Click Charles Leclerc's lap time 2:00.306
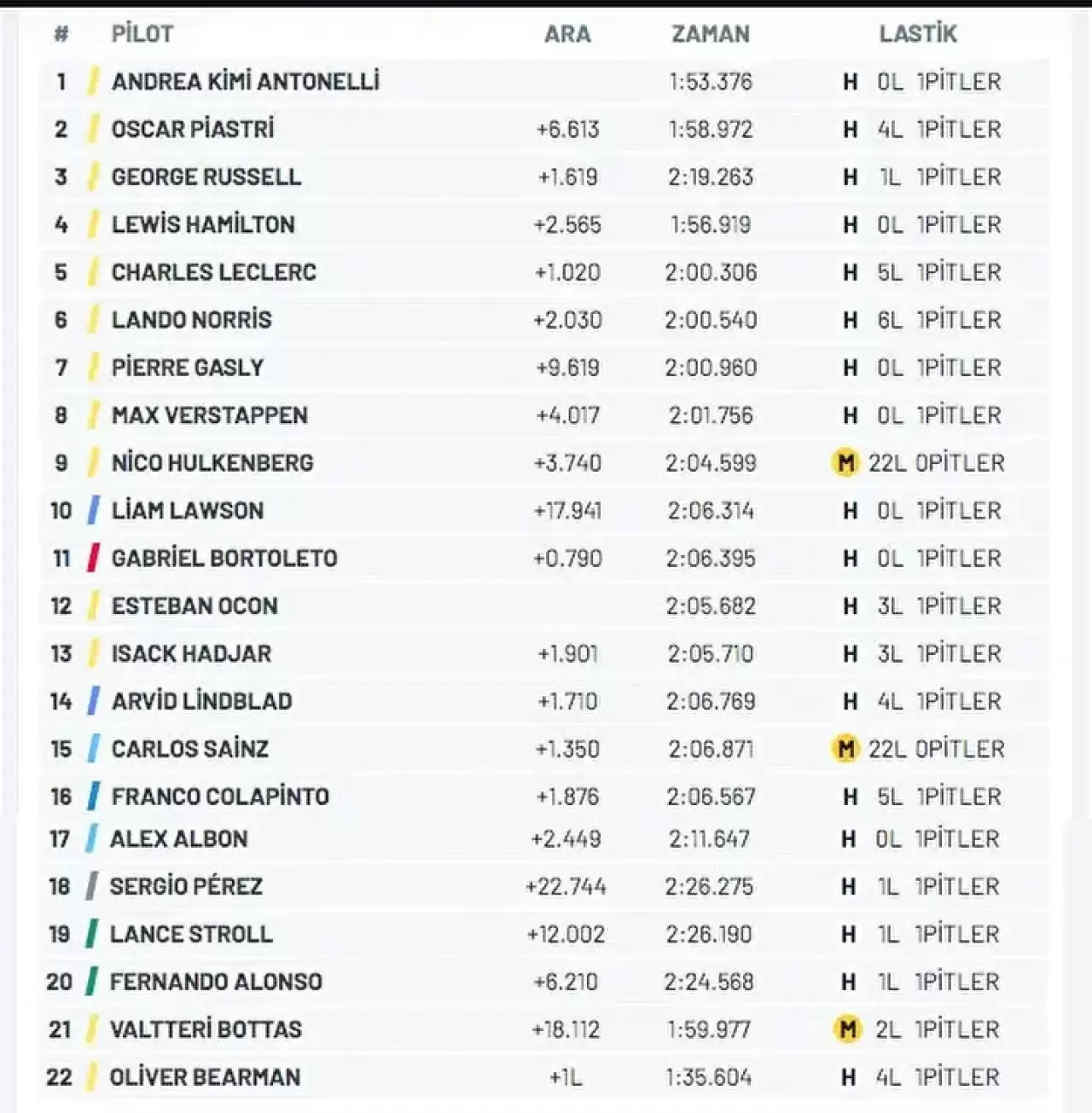The image size is (1092, 1113). tap(711, 273)
